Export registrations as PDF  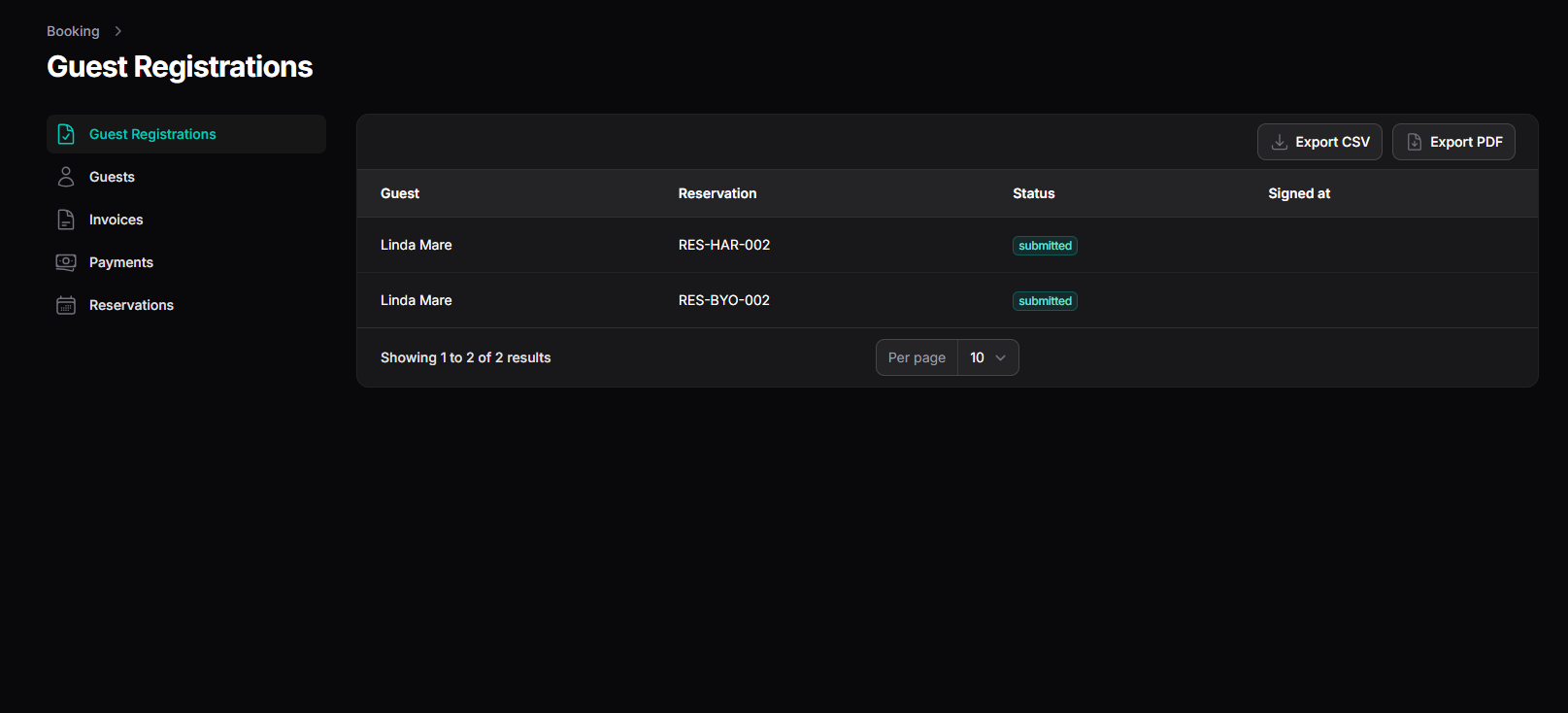click(x=1453, y=142)
